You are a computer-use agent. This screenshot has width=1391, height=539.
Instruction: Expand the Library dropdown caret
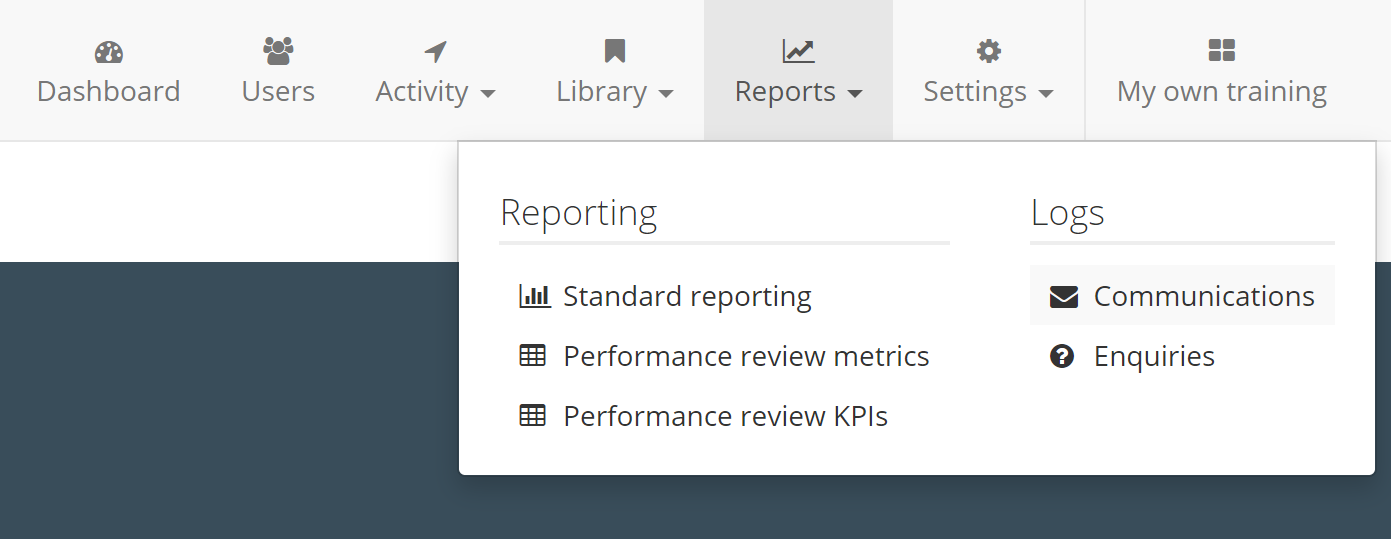point(666,94)
